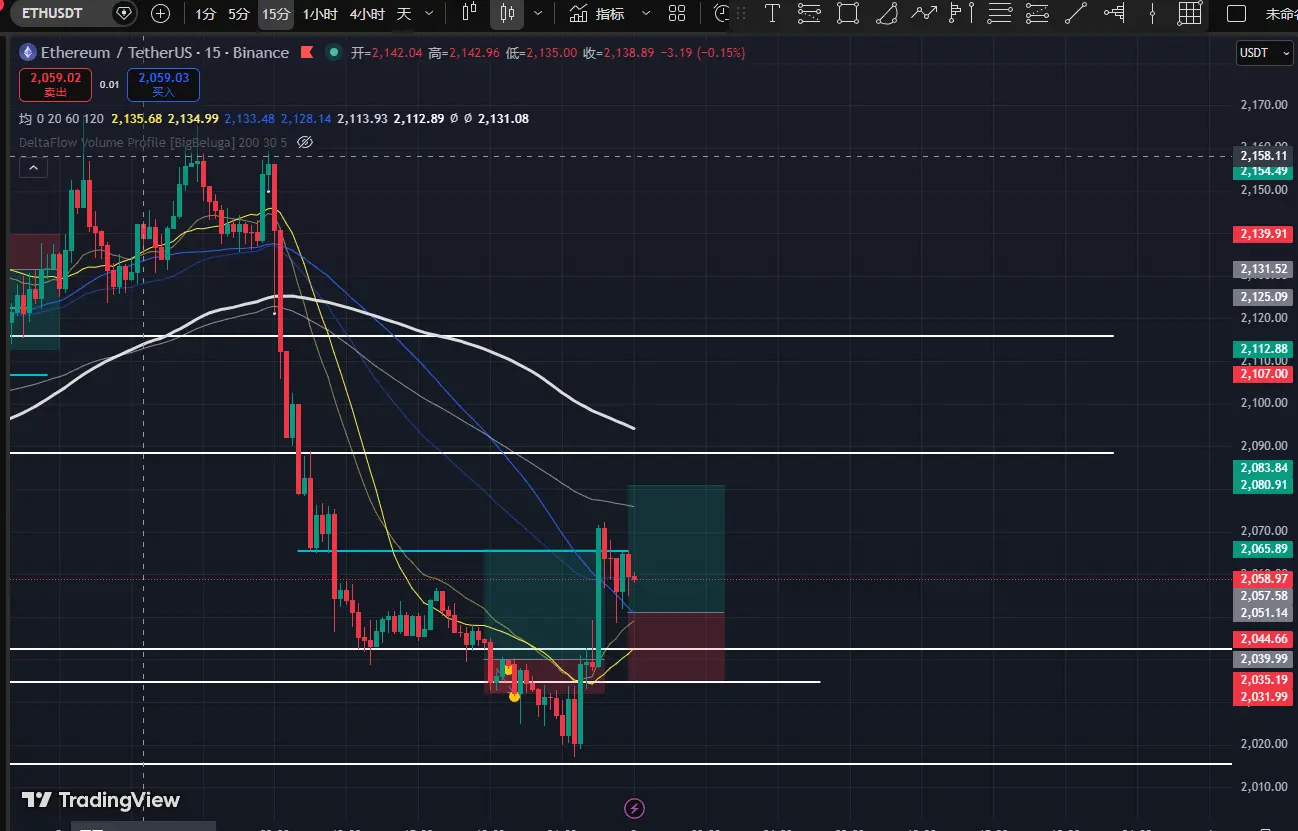Select the zigzag arrow path tool
Screen dimensions: 1298x831
(x=924, y=13)
